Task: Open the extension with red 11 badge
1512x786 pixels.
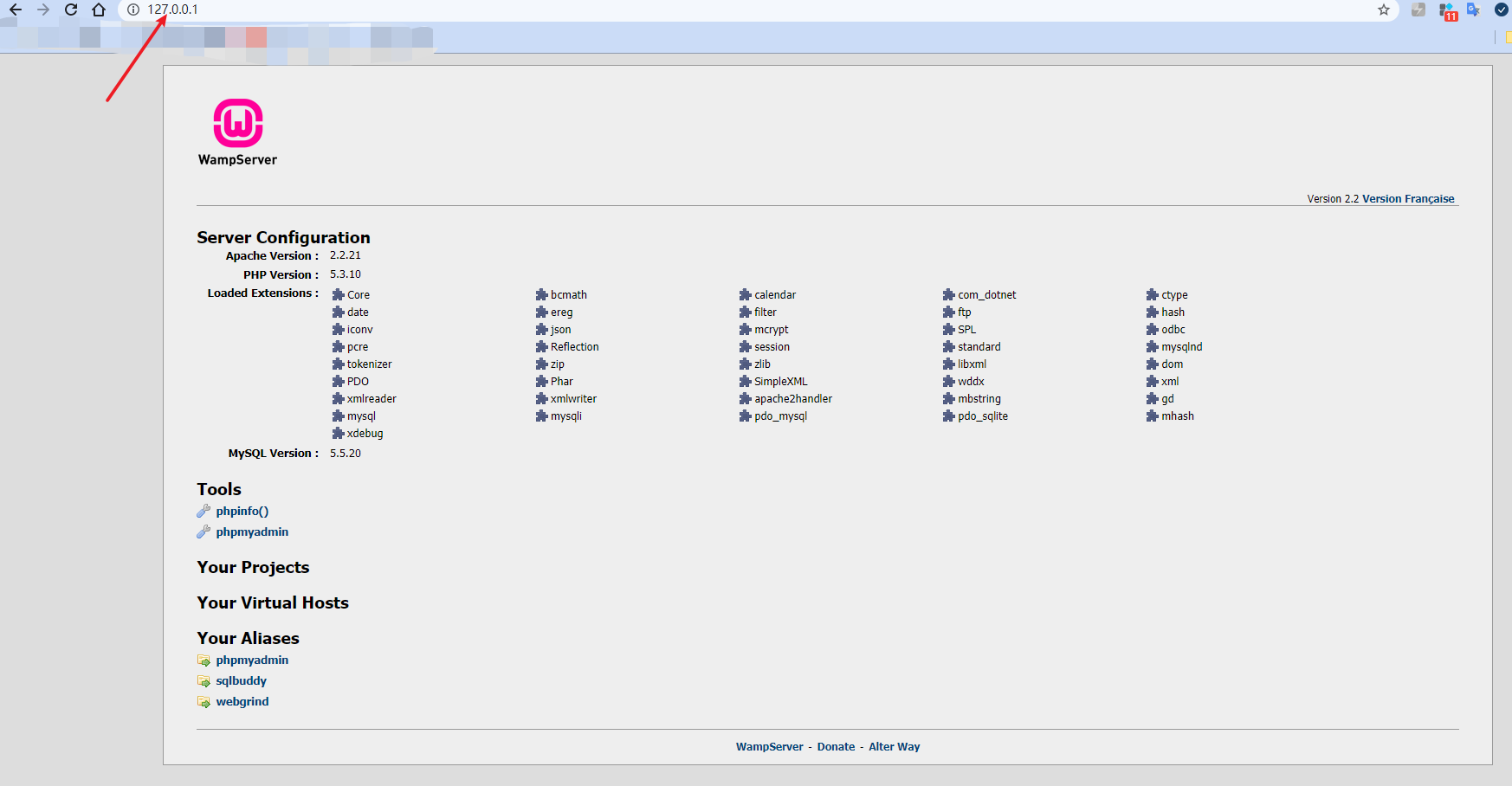Action: [x=1447, y=10]
